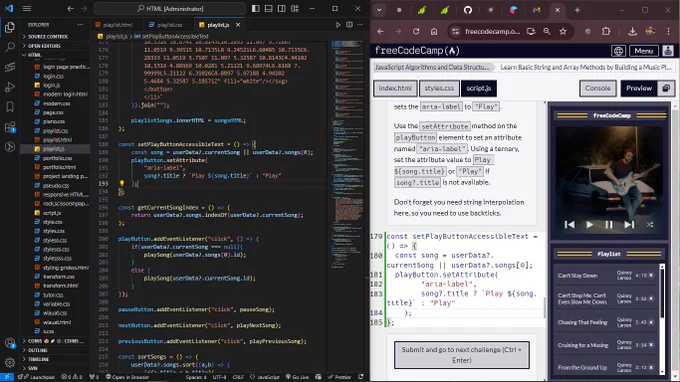
Task: Open portfolio.css in the explorer
Action: coord(57,158)
